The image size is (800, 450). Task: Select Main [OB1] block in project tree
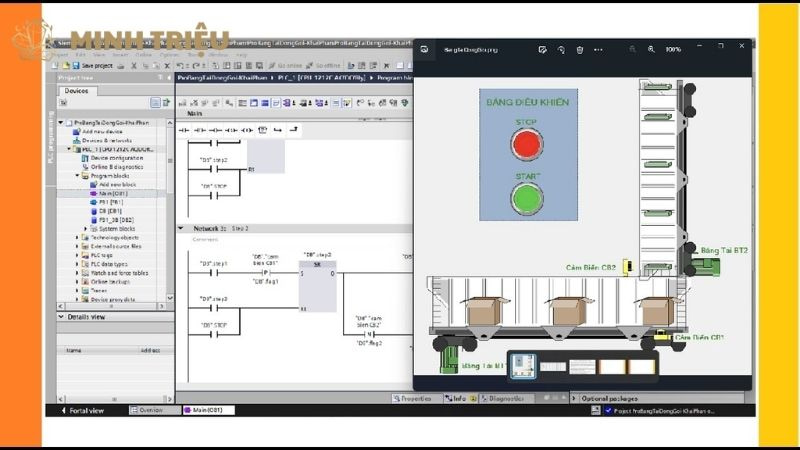(x=112, y=193)
